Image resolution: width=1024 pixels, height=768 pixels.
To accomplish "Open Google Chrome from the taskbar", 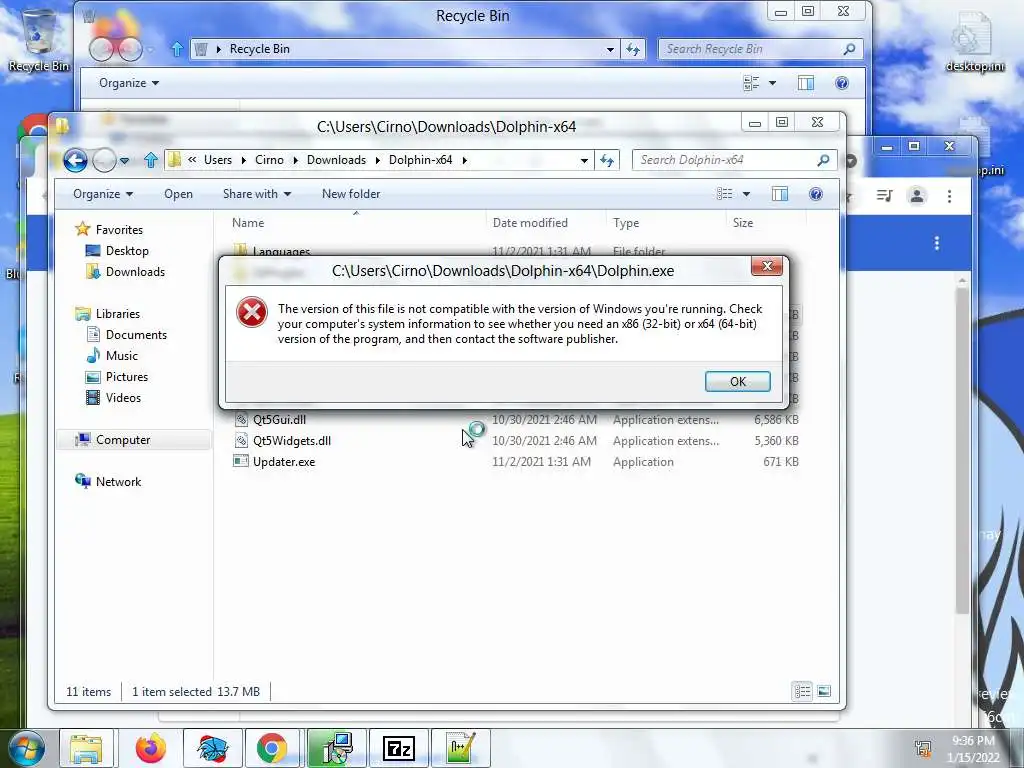I will pos(272,748).
